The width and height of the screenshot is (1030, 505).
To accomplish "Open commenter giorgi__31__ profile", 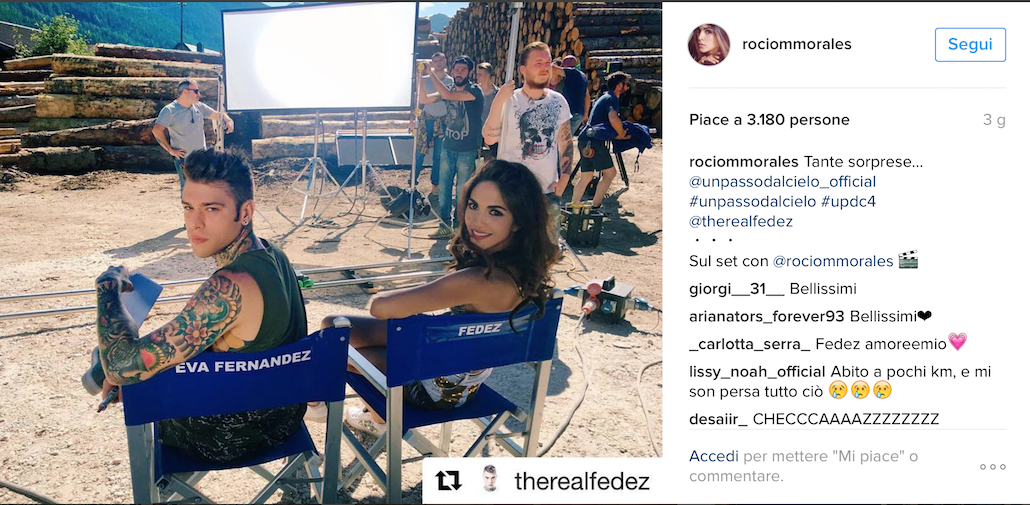I will point(736,289).
